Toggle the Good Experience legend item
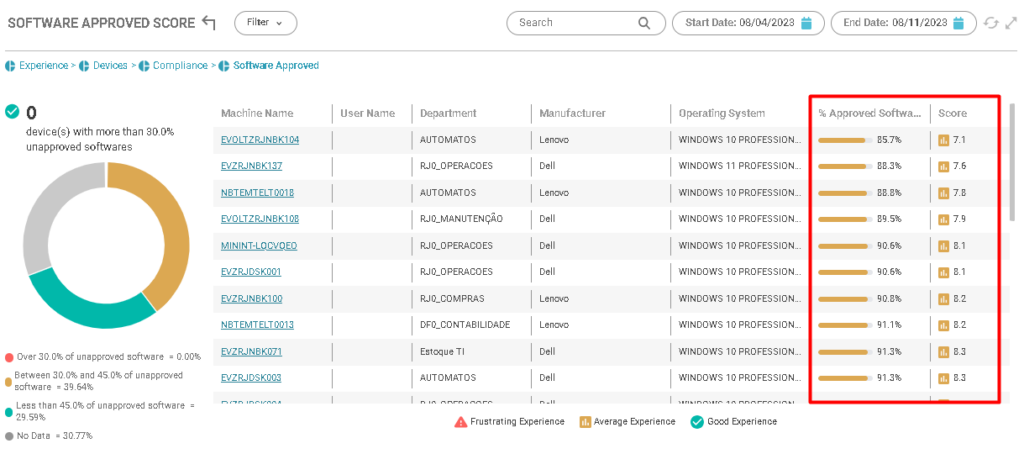The width and height of the screenshot is (1024, 454). [733, 422]
